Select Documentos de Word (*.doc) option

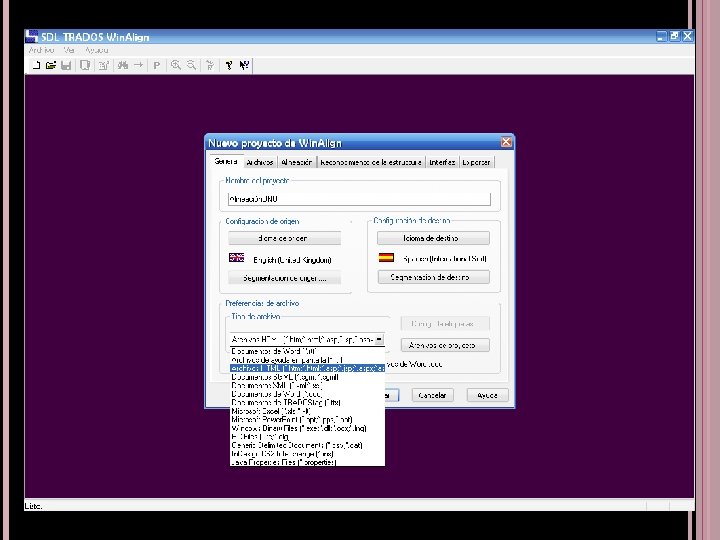click(307, 394)
